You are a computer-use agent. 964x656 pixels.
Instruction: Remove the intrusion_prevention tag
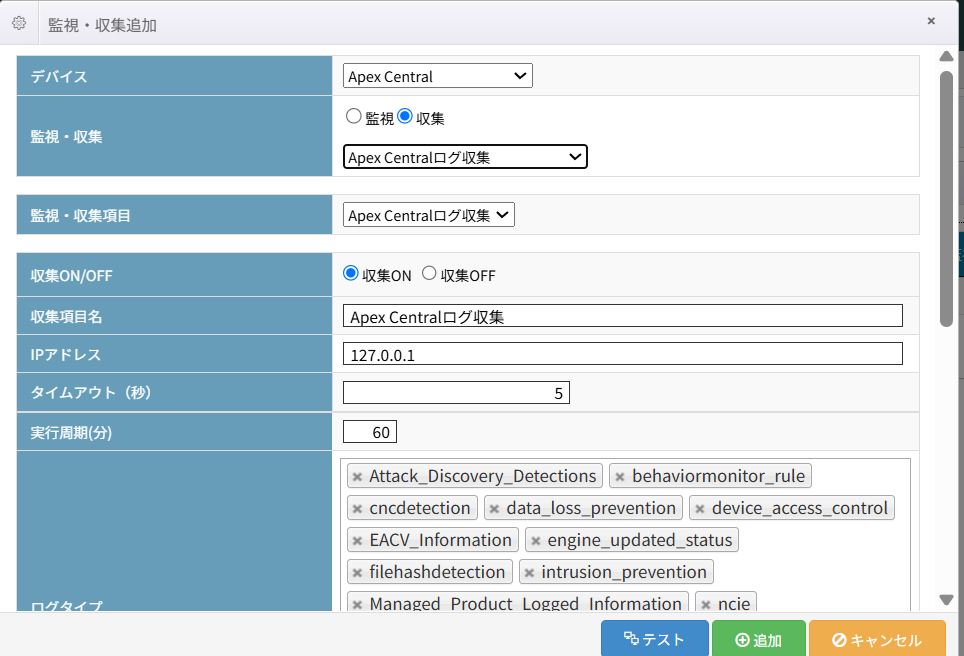coord(529,572)
